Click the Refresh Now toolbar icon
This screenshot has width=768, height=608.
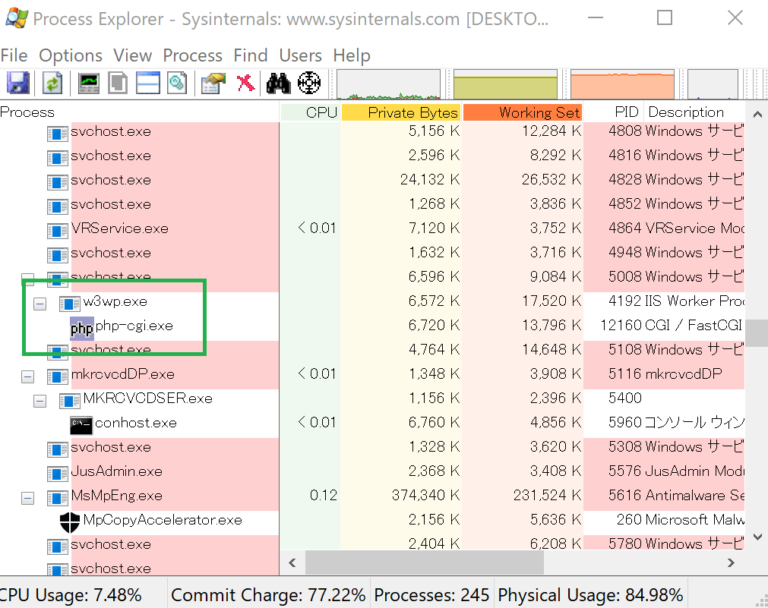click(51, 83)
